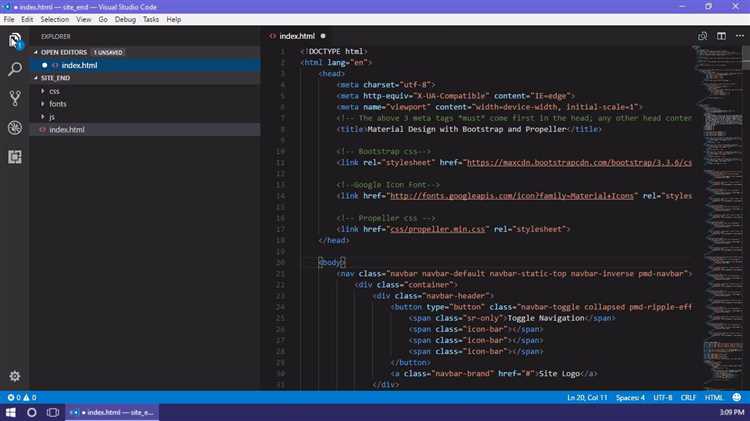Click the closing head tag line
750x421 pixels.
[x=334, y=240]
